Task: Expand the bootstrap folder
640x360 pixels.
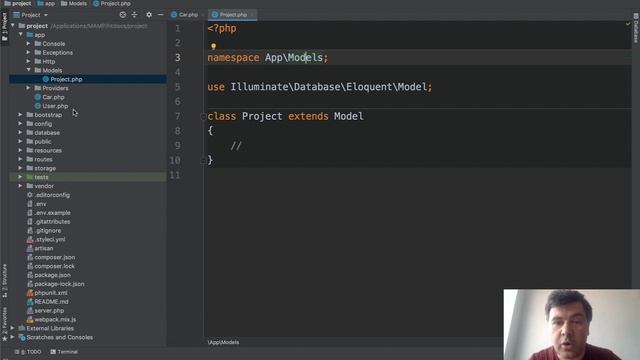Action: (20, 115)
